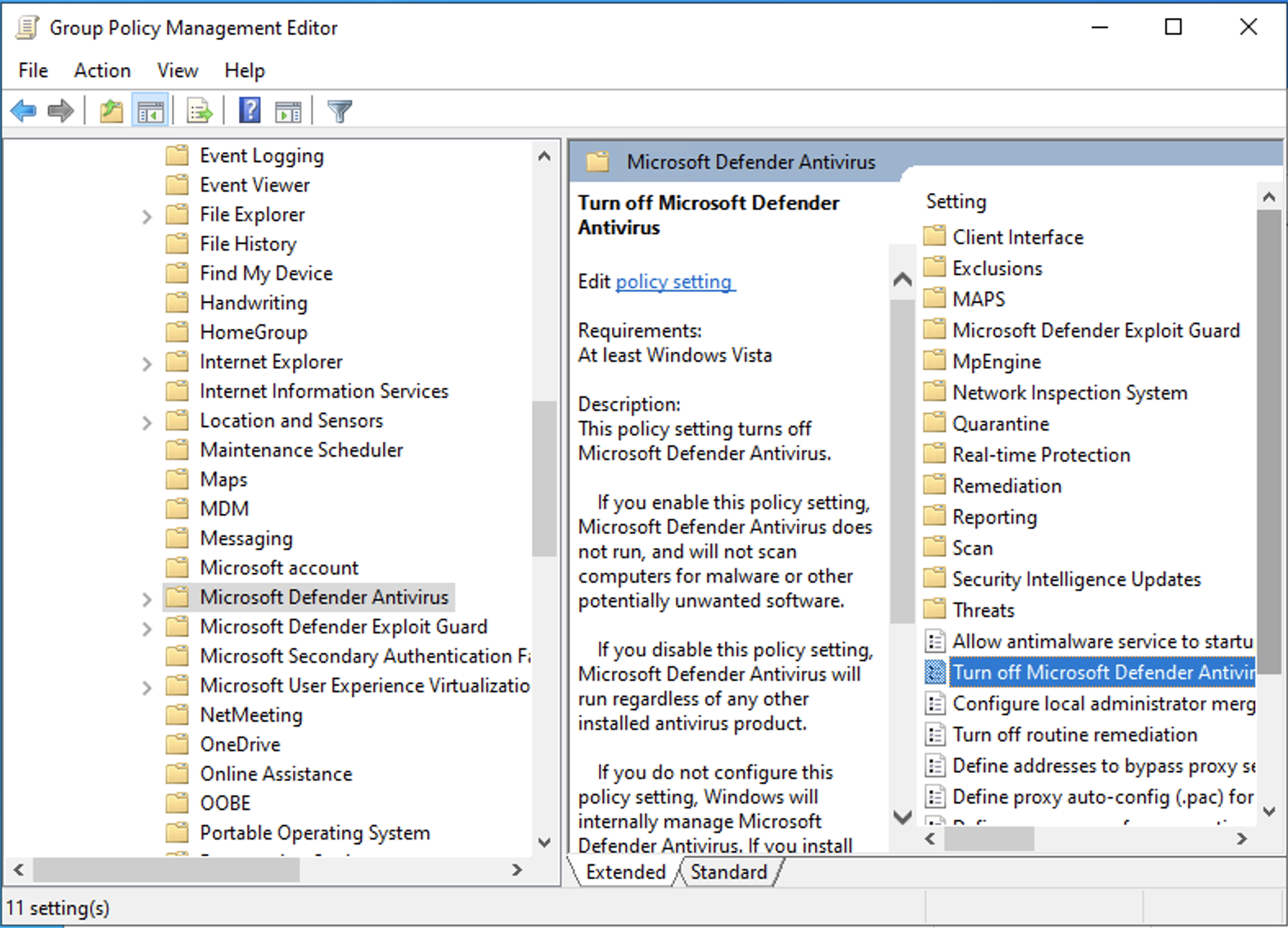Expand the File Explorer tree node
The image size is (1288, 928).
click(x=146, y=217)
